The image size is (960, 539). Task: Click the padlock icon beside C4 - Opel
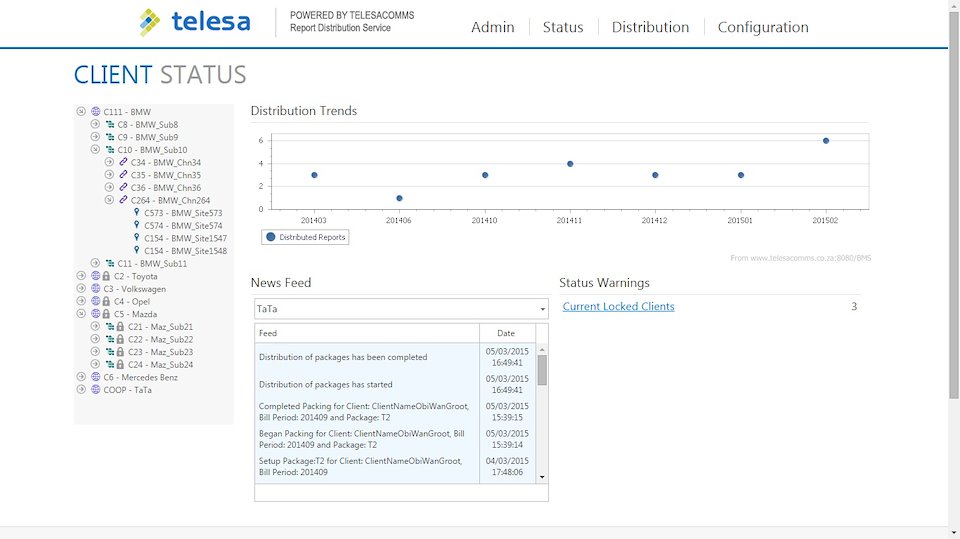point(107,301)
